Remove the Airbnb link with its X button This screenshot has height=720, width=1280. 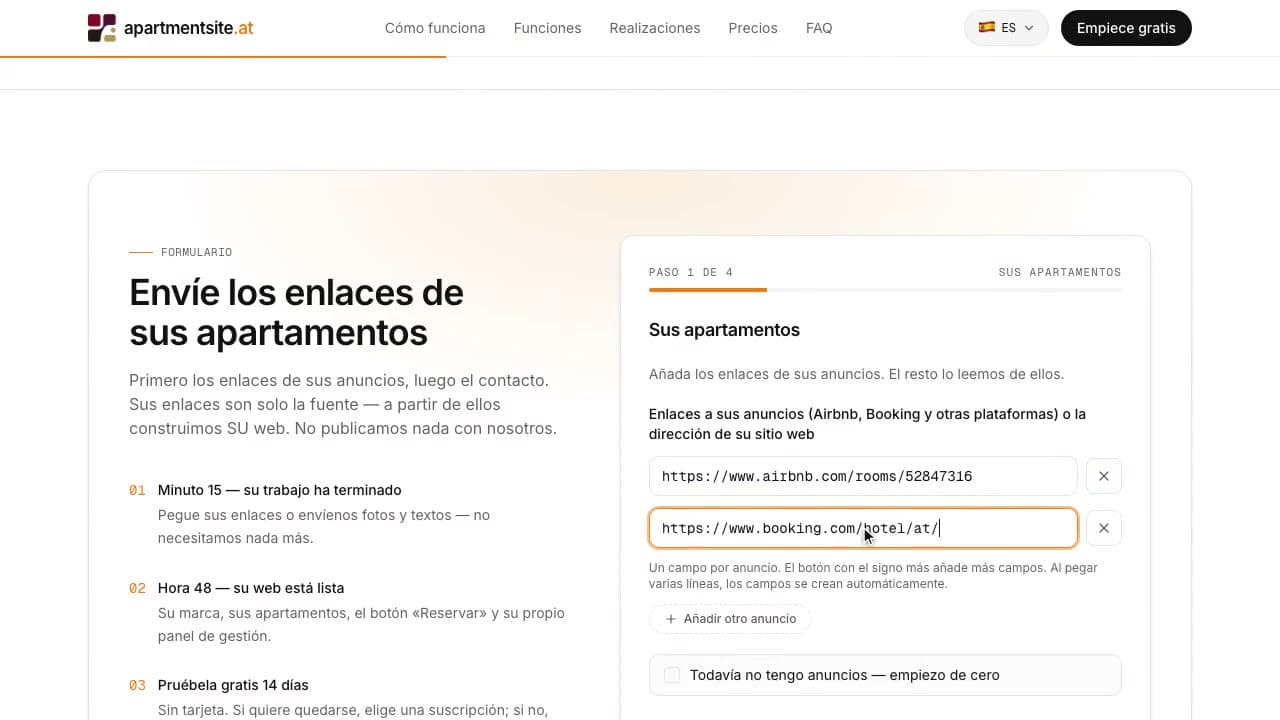pyautogui.click(x=1104, y=476)
